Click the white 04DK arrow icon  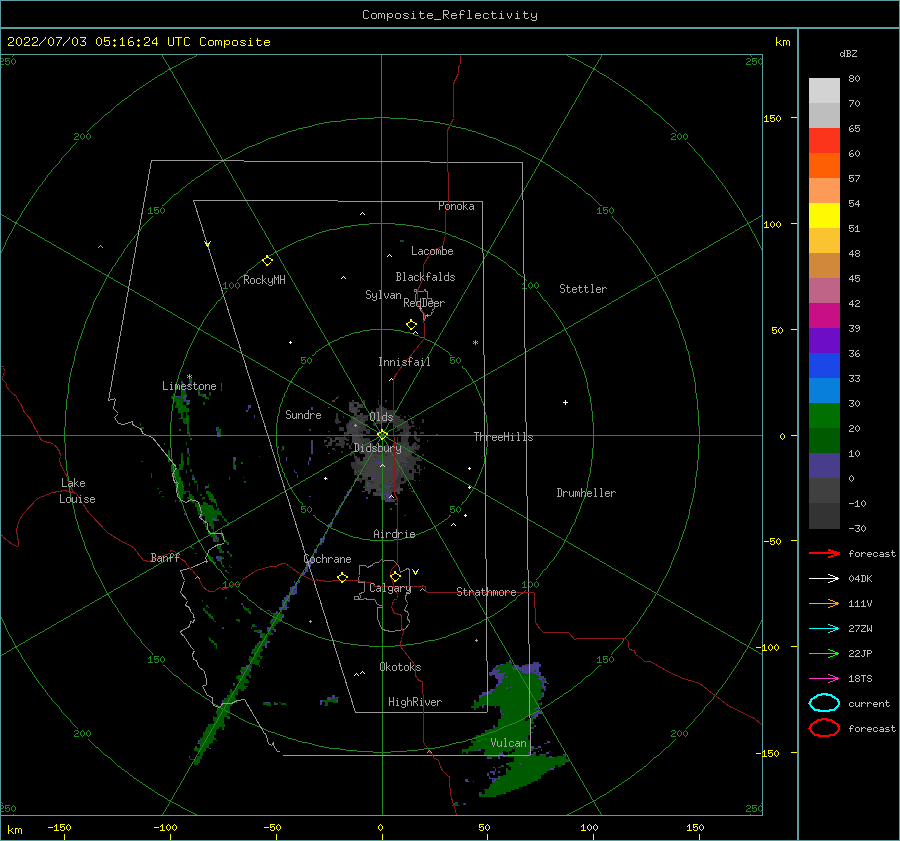(824, 579)
